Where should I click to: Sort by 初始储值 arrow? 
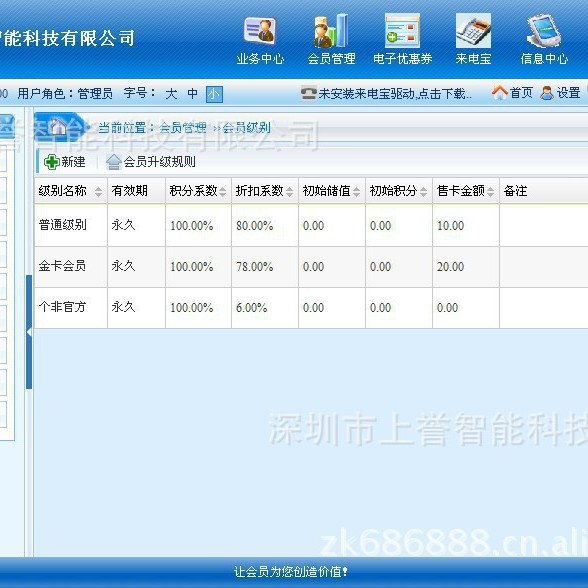(x=356, y=192)
